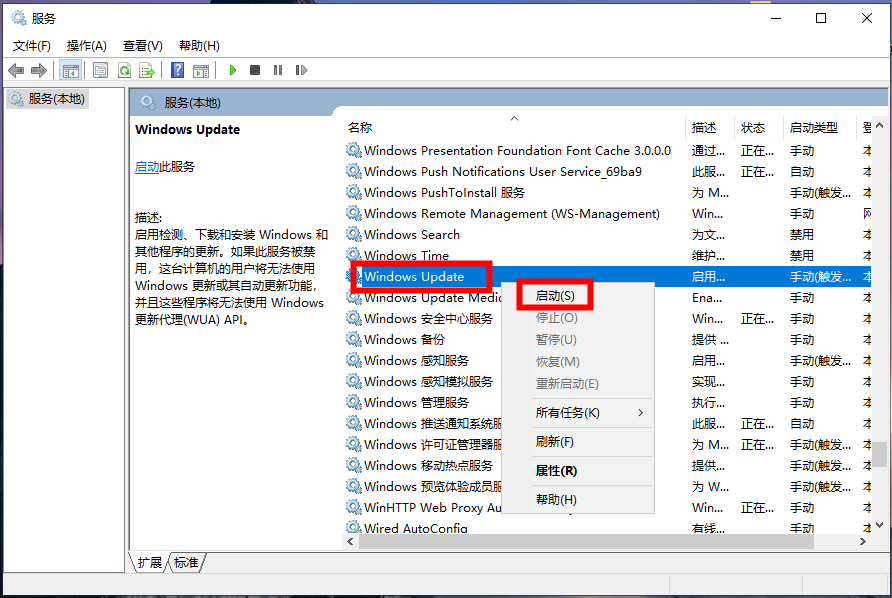Select the Windows 感知模拟服务 row
This screenshot has width=892, height=598.
(x=608, y=381)
